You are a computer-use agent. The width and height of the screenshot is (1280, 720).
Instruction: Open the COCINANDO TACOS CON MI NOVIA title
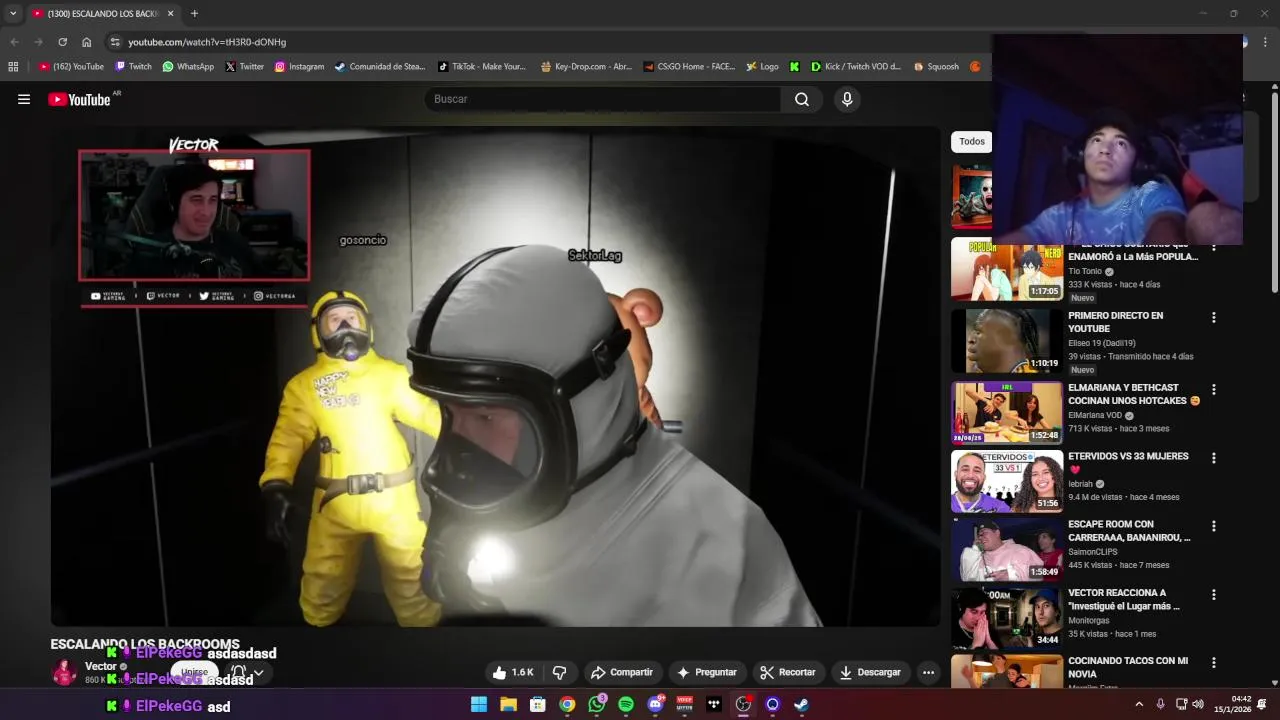[x=1128, y=667]
